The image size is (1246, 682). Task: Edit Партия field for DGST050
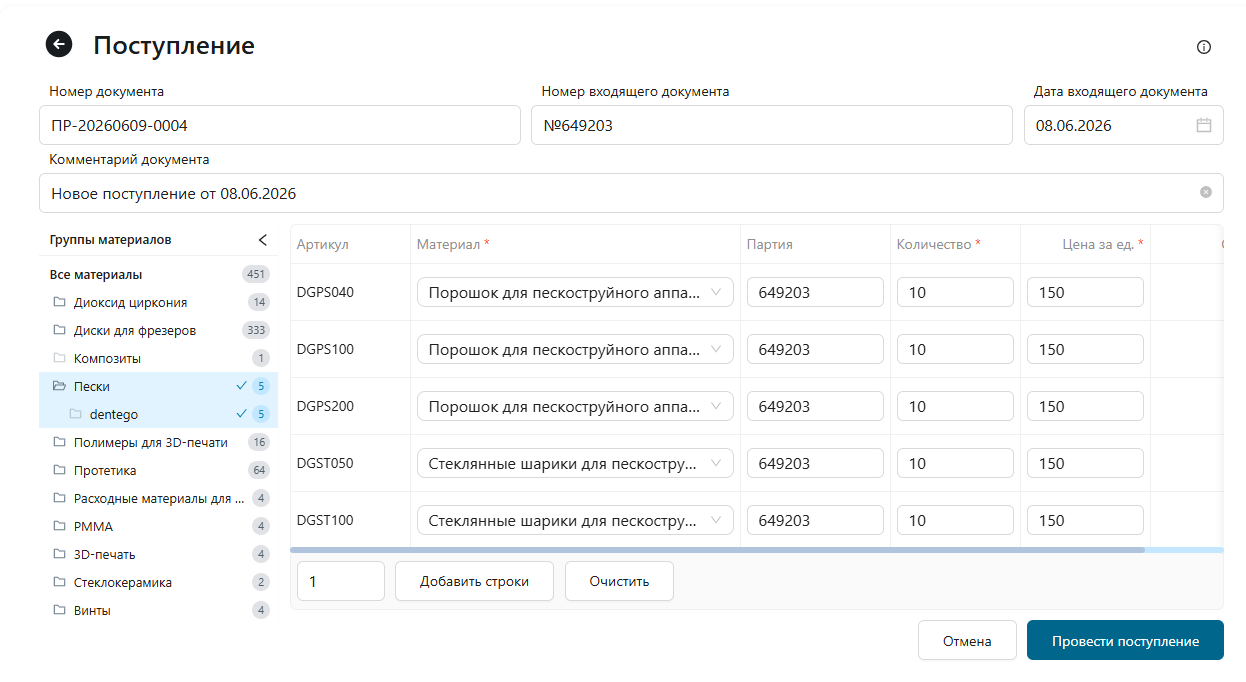click(815, 463)
